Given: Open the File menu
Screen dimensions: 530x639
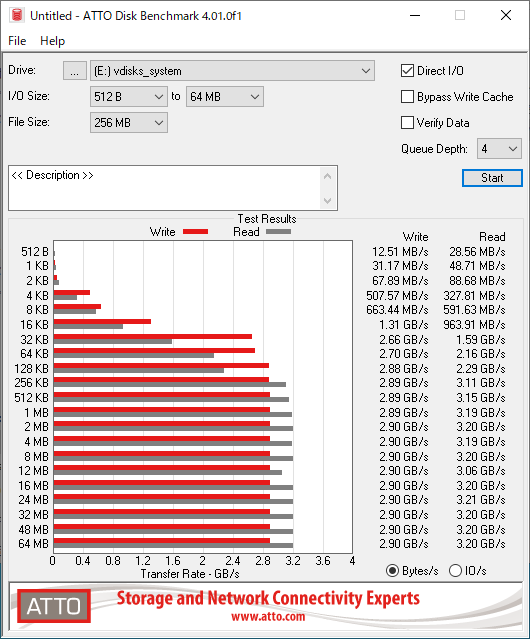Looking at the screenshot, I should (x=17, y=41).
